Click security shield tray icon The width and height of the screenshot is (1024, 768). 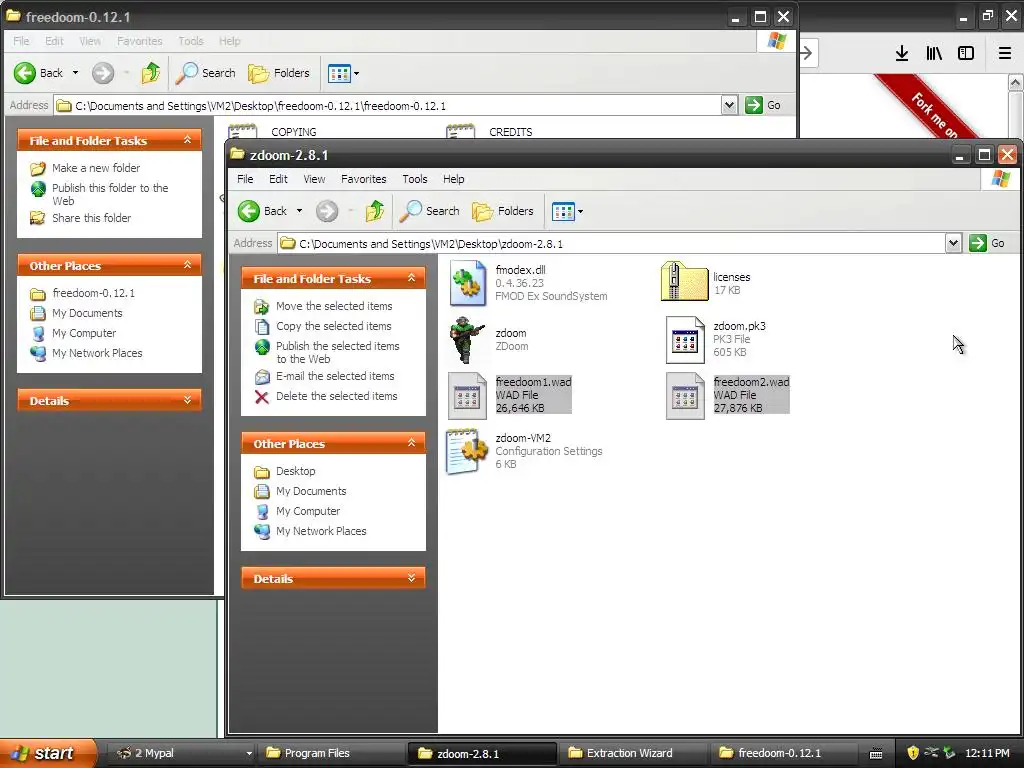pos(912,753)
